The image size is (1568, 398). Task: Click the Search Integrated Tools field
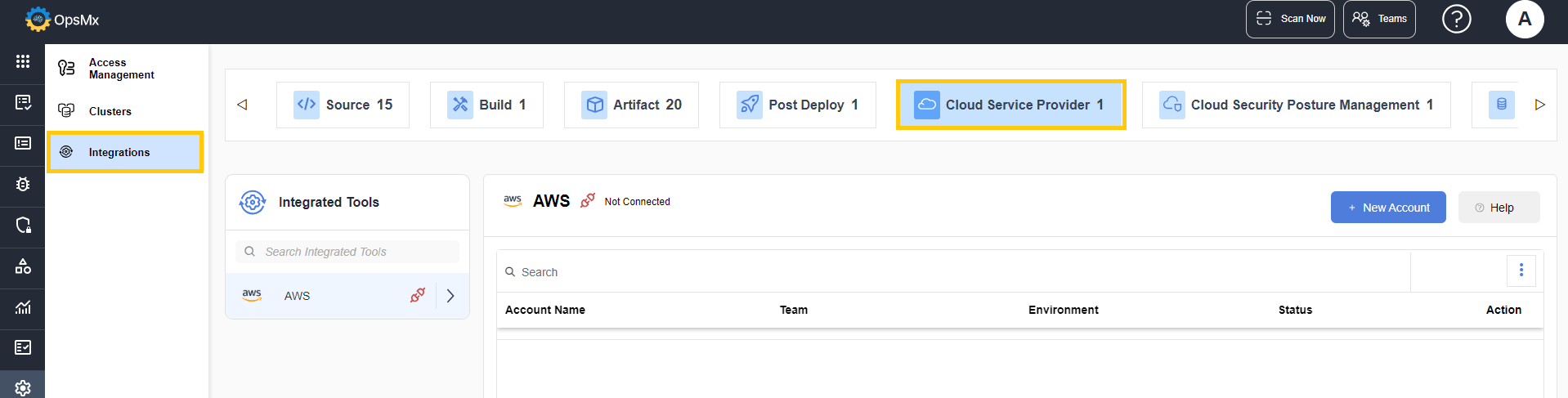point(347,252)
